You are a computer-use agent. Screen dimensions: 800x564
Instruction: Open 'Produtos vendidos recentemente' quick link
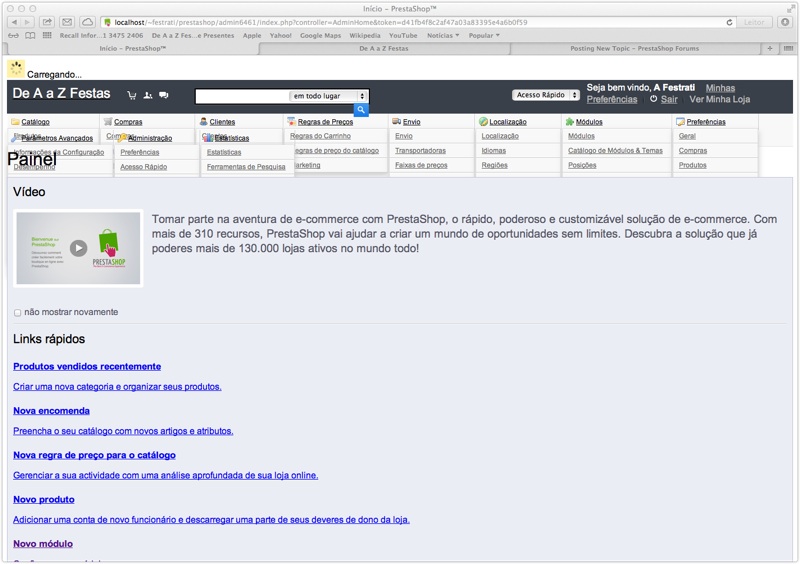tap(87, 366)
